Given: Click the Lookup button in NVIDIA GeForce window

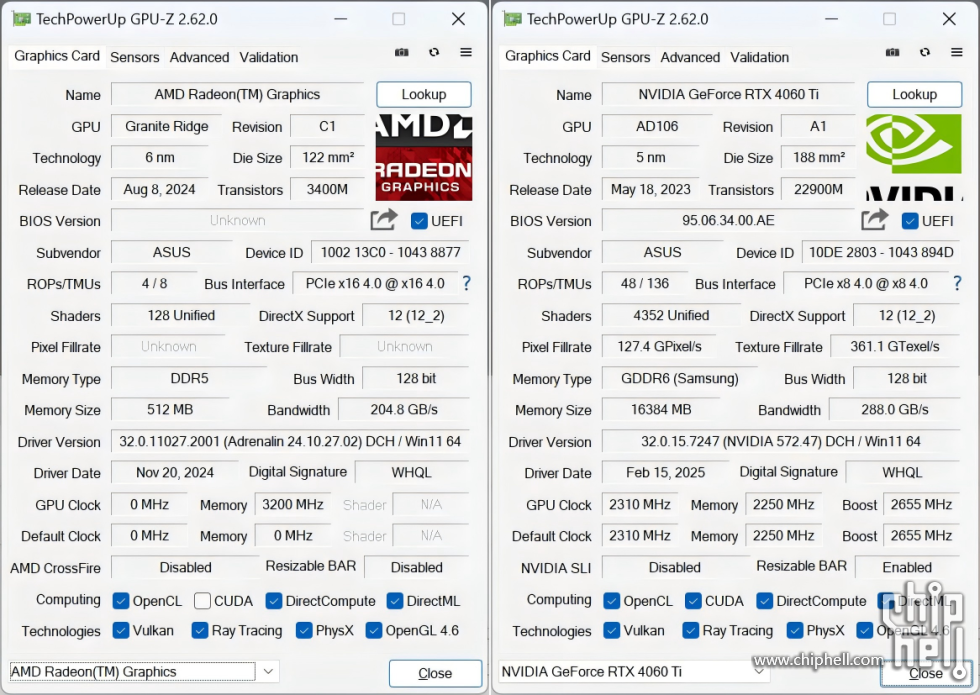Looking at the screenshot, I should (914, 94).
